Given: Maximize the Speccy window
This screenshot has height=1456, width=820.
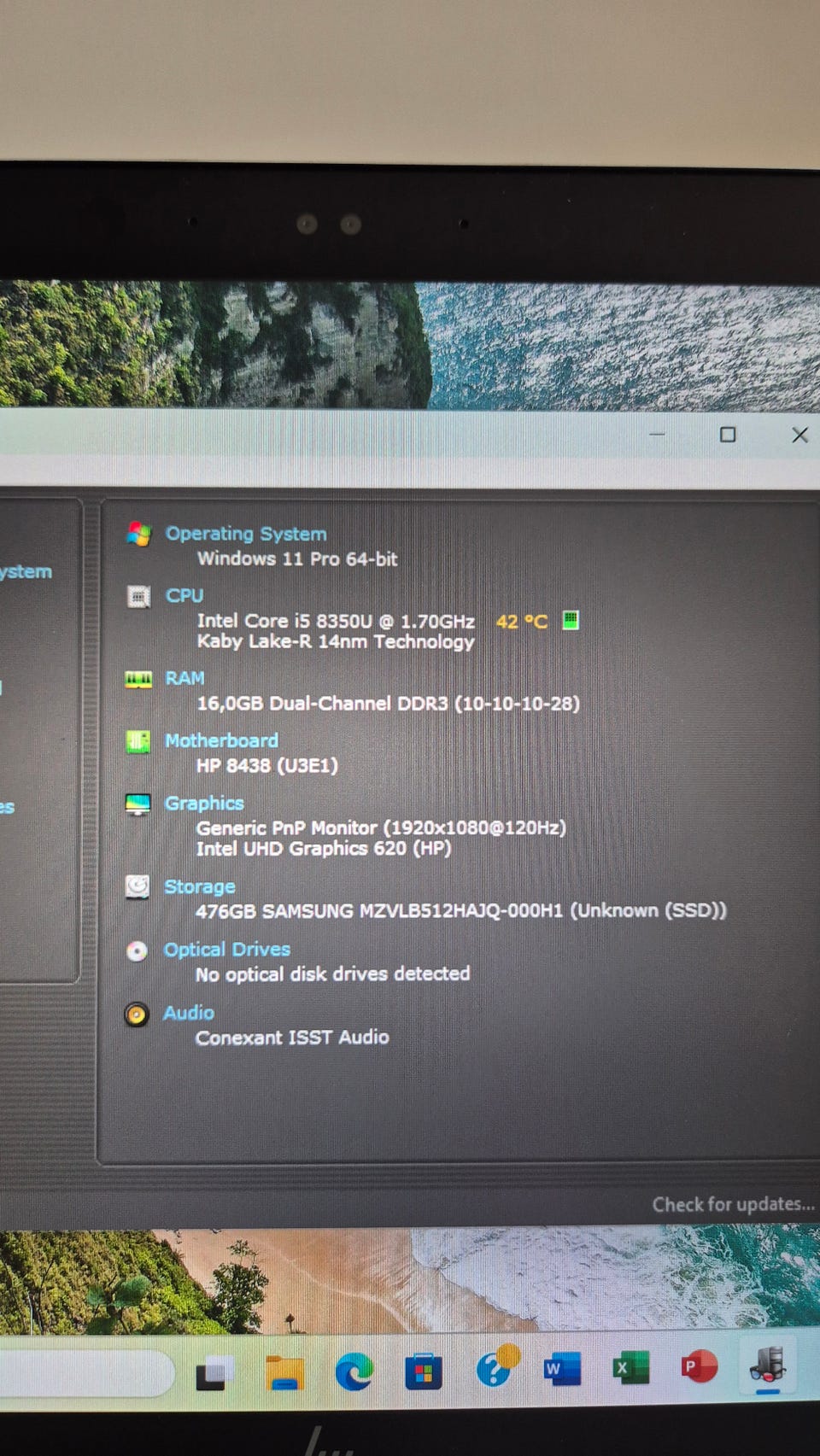Looking at the screenshot, I should click(728, 435).
